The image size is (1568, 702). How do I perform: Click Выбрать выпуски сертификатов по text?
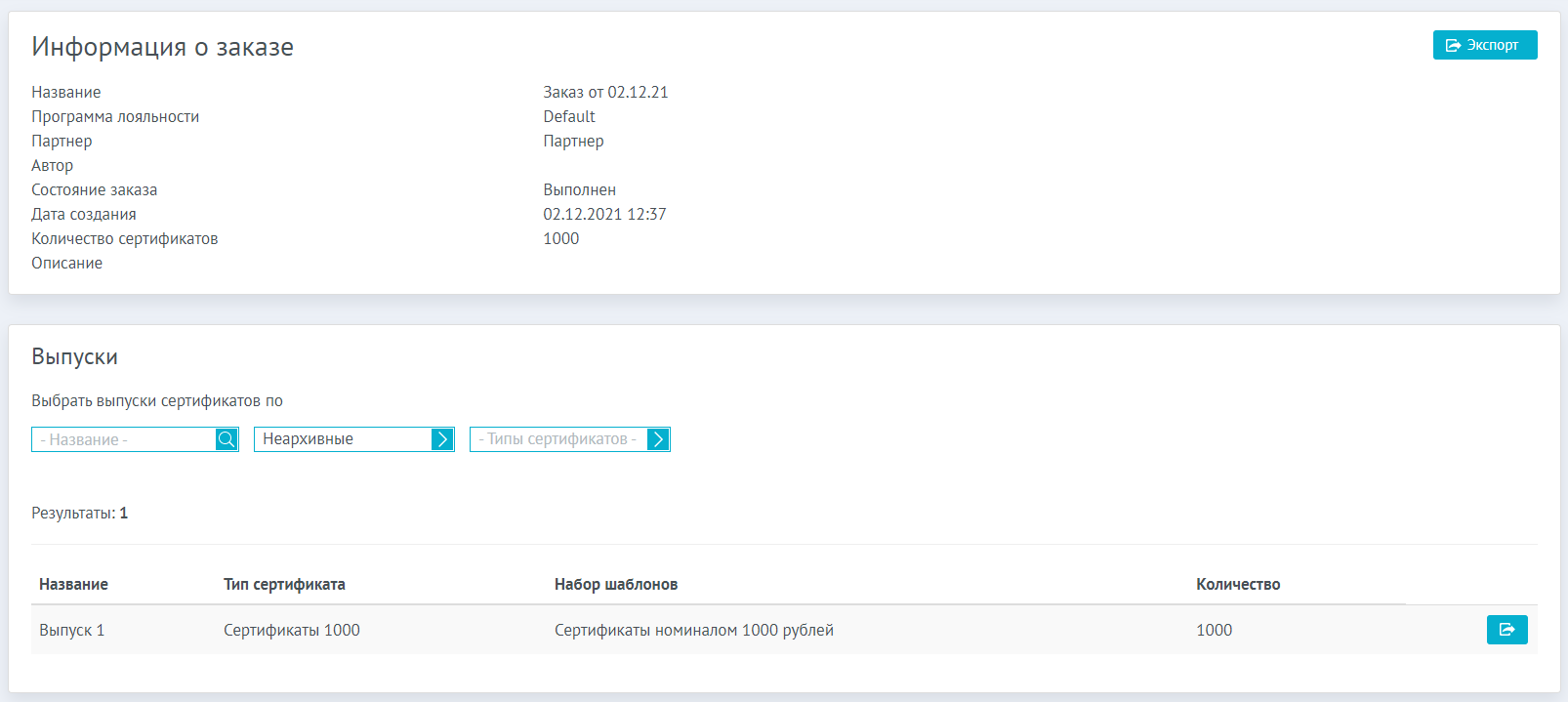(157, 400)
